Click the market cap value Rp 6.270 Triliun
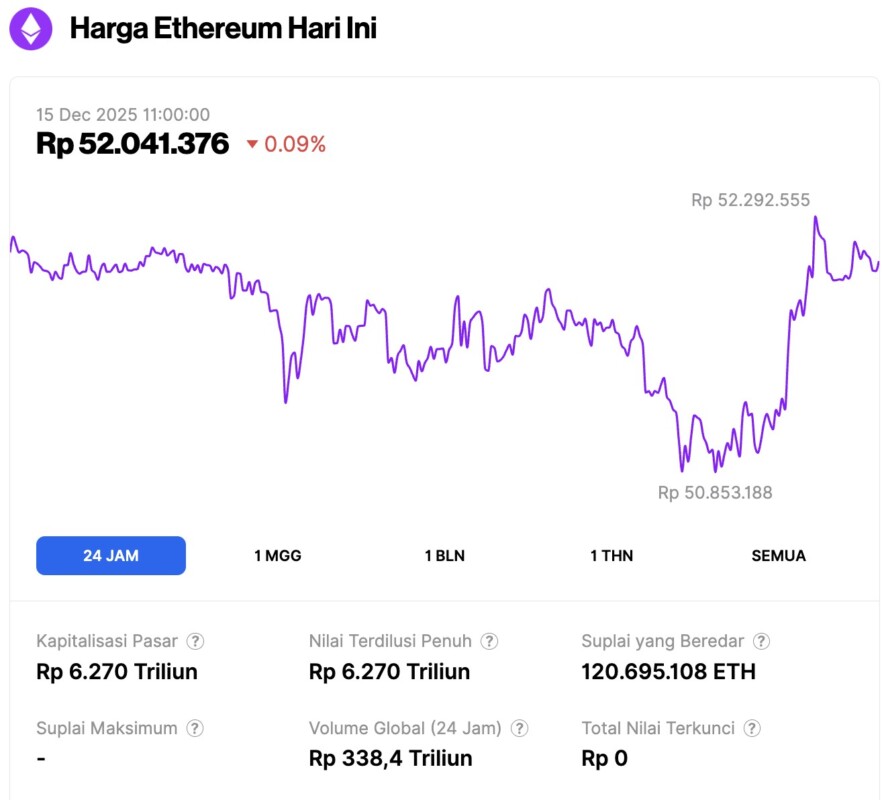This screenshot has height=800, width=882. pos(117,671)
